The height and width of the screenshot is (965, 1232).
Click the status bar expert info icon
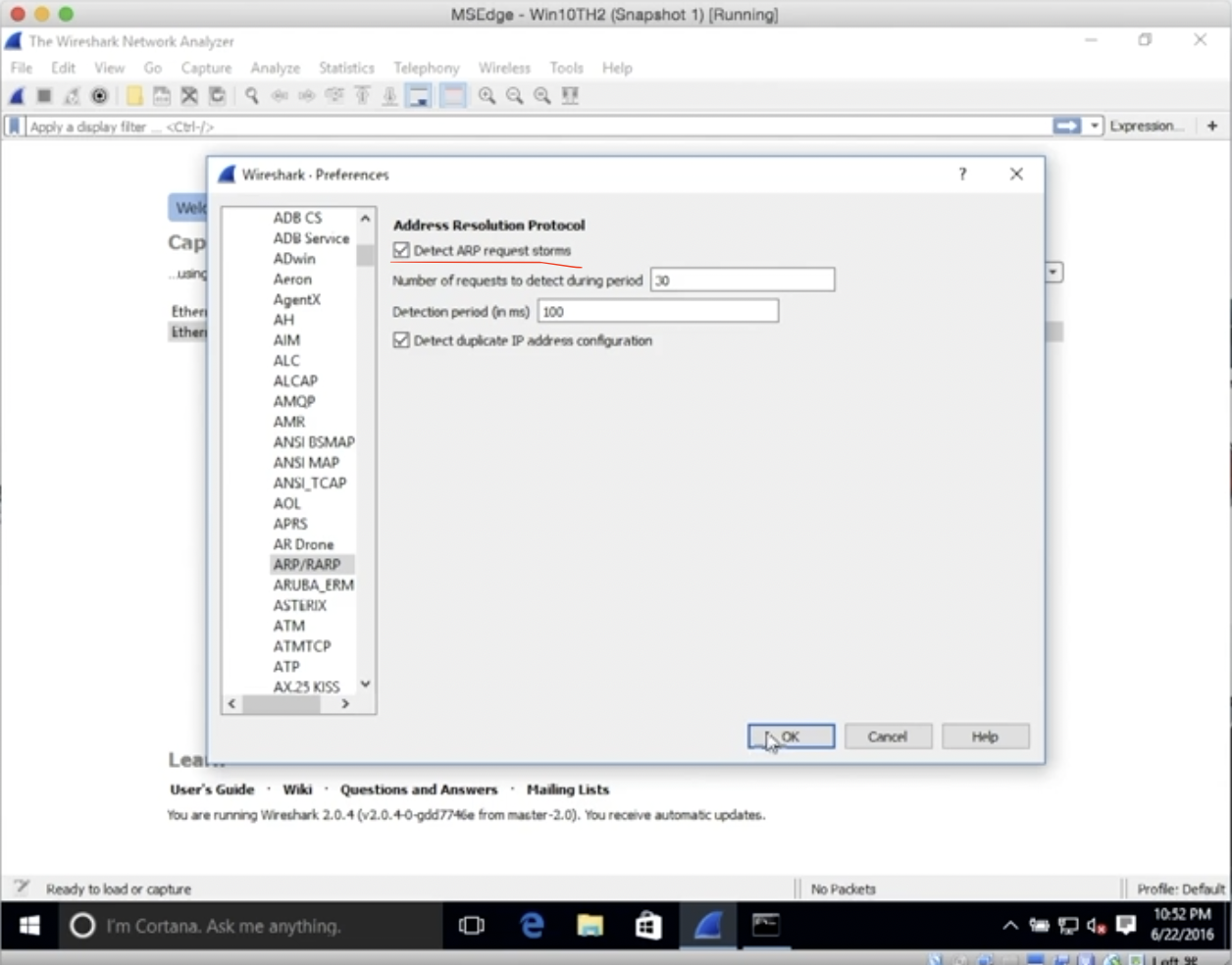point(22,888)
